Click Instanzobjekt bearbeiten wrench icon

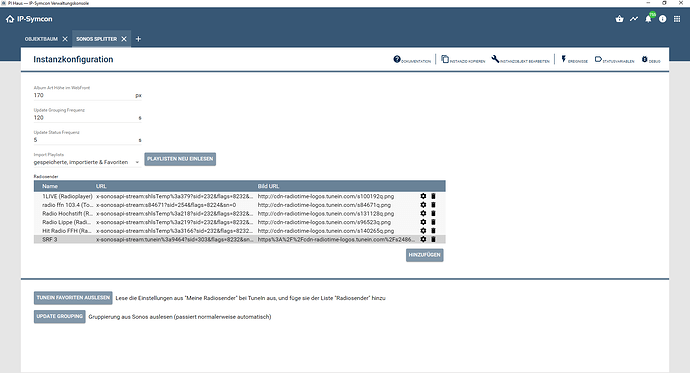495,59
